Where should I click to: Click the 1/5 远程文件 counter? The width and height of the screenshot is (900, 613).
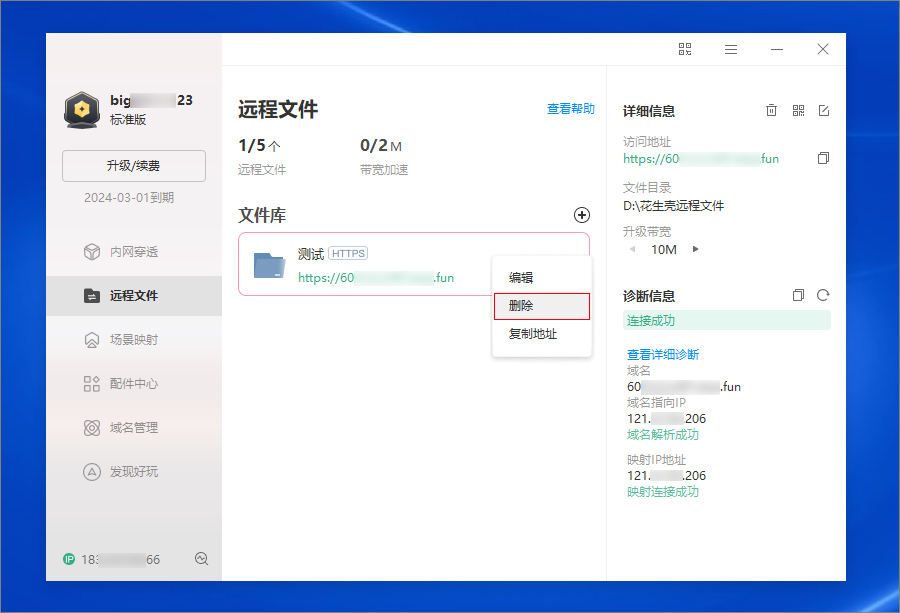pos(262,156)
